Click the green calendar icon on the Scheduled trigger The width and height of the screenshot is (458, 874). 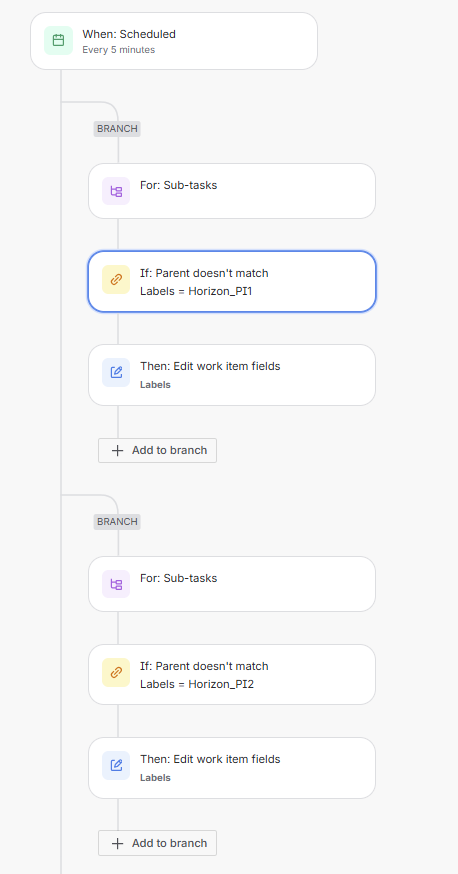click(x=59, y=40)
